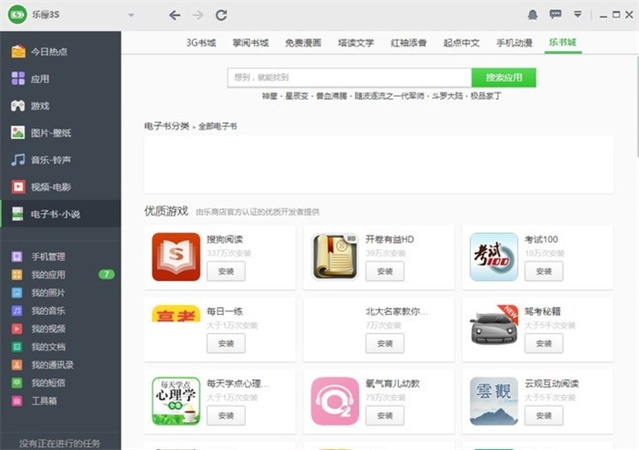Switch to the 塔读文学 tab
This screenshot has width=639, height=450.
[356, 42]
